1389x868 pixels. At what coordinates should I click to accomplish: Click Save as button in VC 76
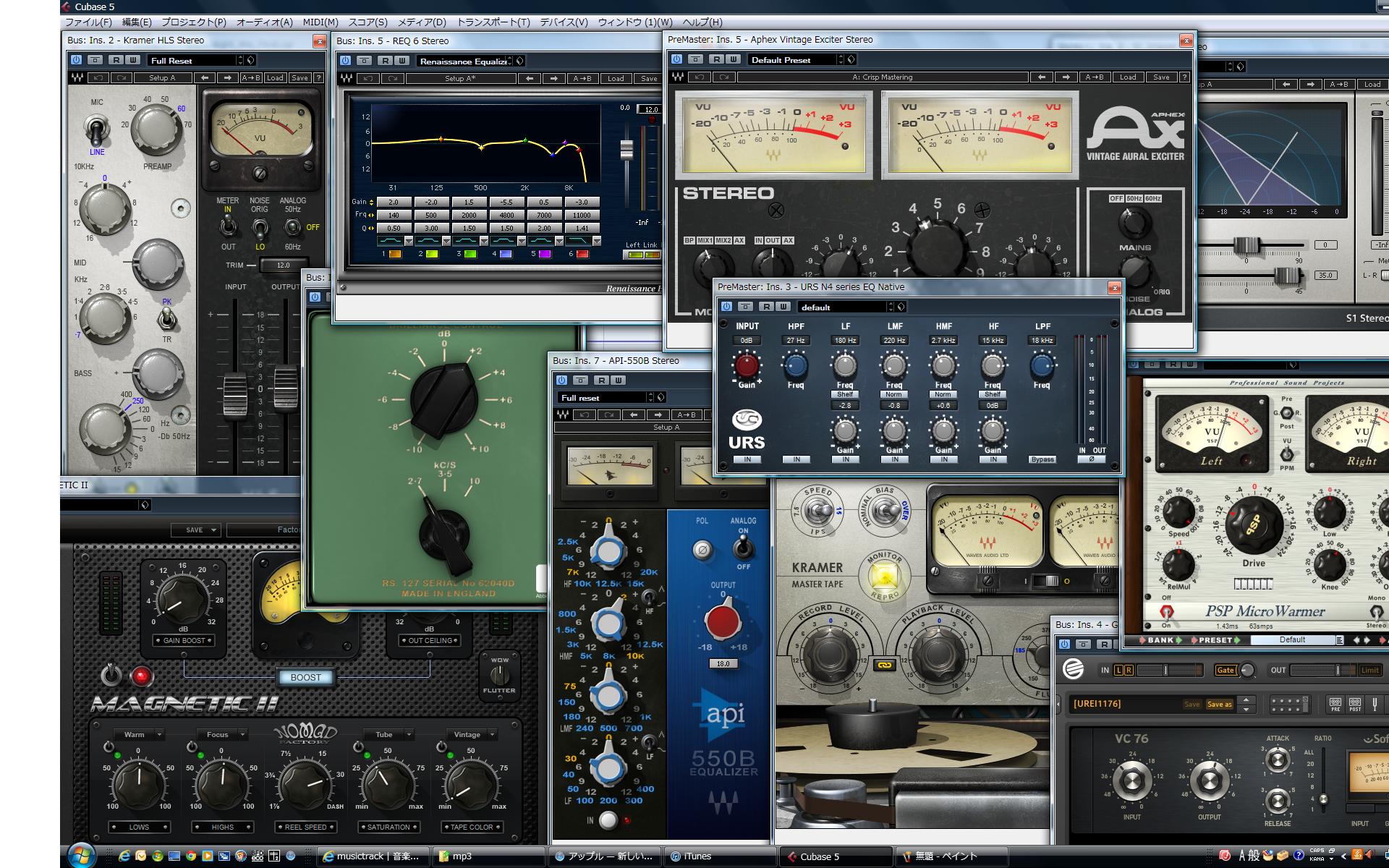pyautogui.click(x=1220, y=704)
